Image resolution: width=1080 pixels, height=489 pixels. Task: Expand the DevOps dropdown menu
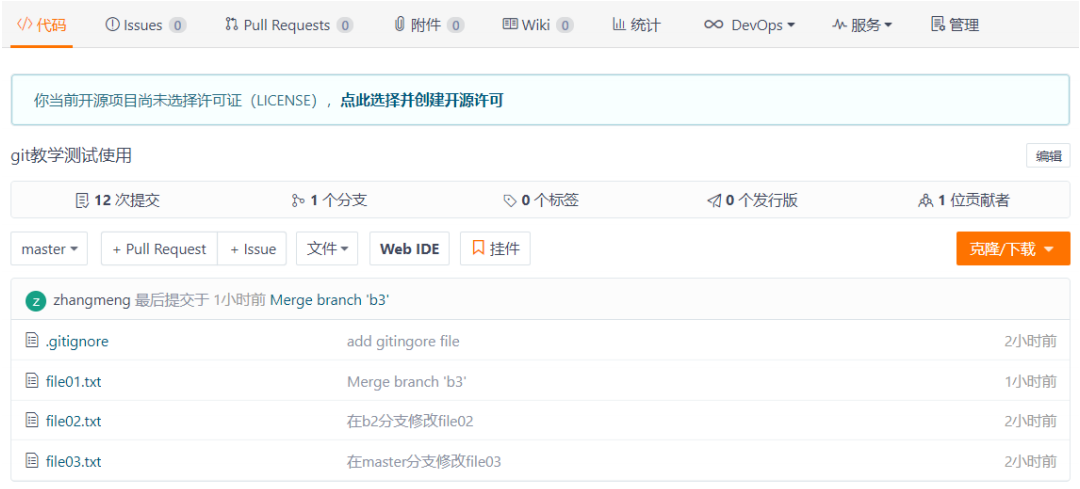pos(749,25)
